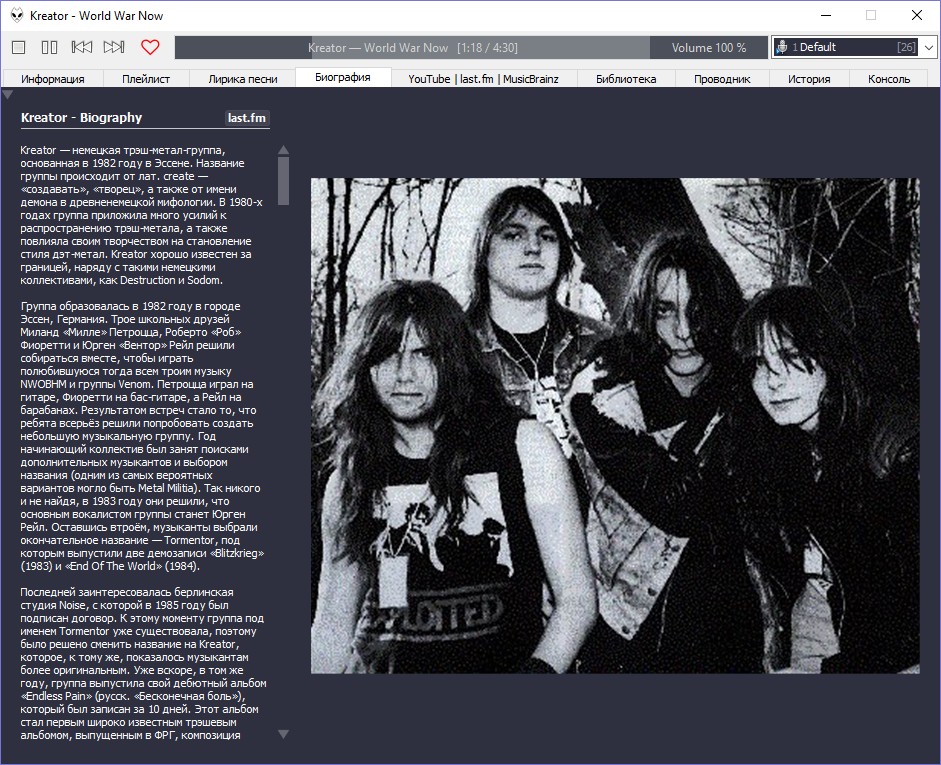Expand the dropdown arrow next to Default

click(928, 47)
